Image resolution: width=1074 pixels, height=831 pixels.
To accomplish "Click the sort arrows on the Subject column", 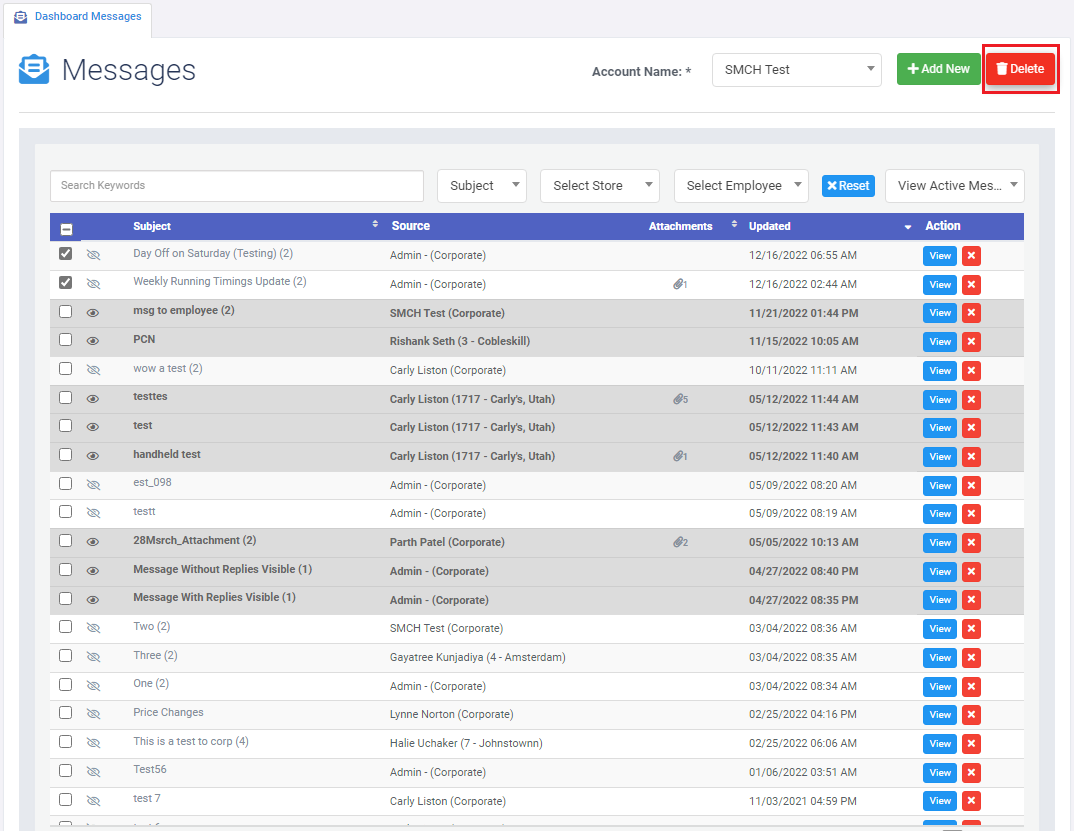I will pos(375,224).
